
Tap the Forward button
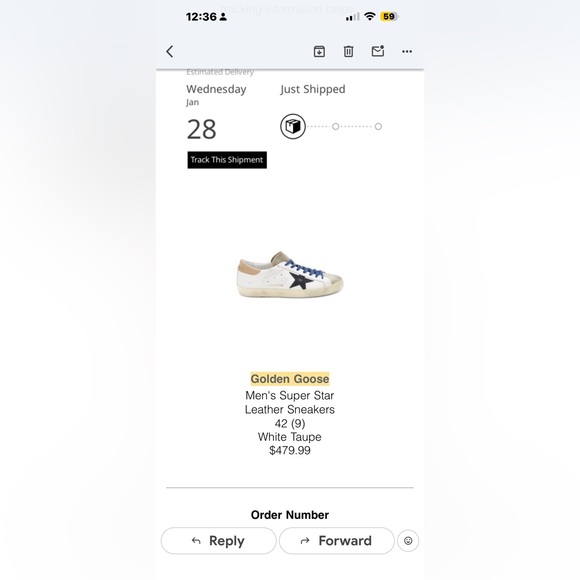pos(337,541)
